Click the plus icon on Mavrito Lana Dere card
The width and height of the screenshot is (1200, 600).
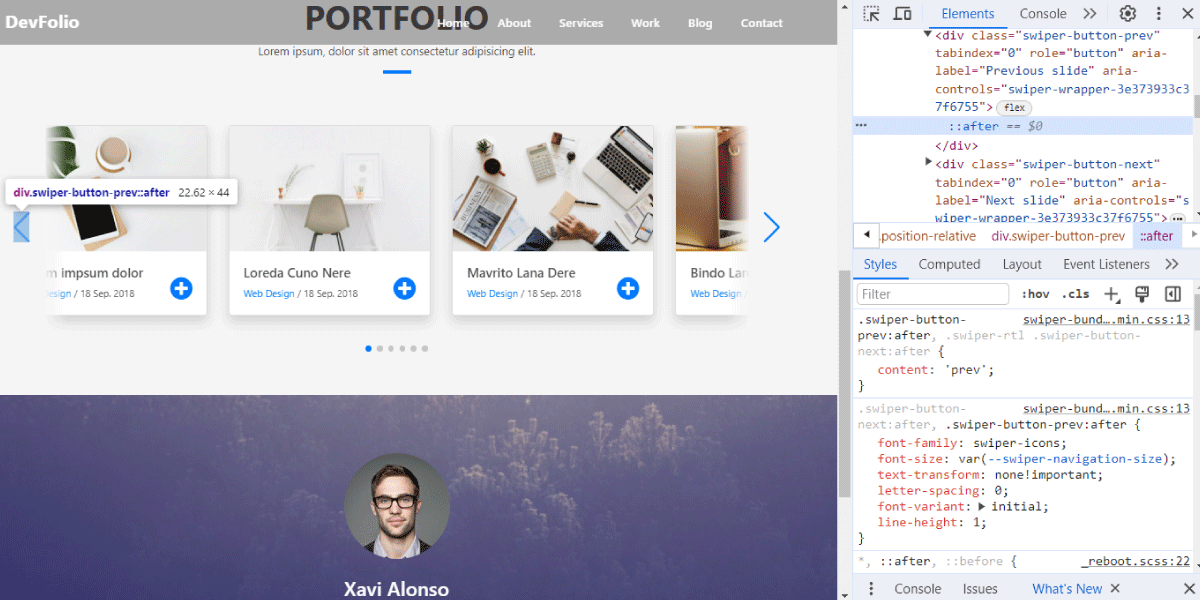(x=628, y=288)
